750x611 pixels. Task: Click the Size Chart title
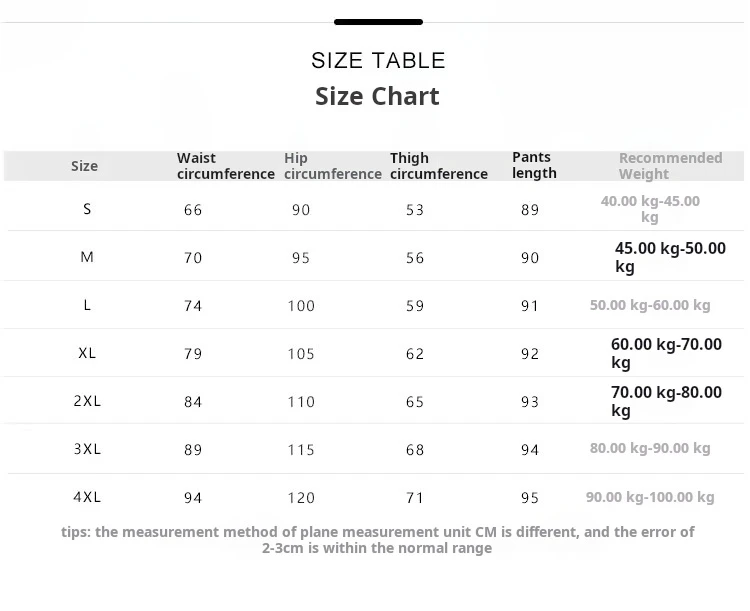tap(377, 97)
